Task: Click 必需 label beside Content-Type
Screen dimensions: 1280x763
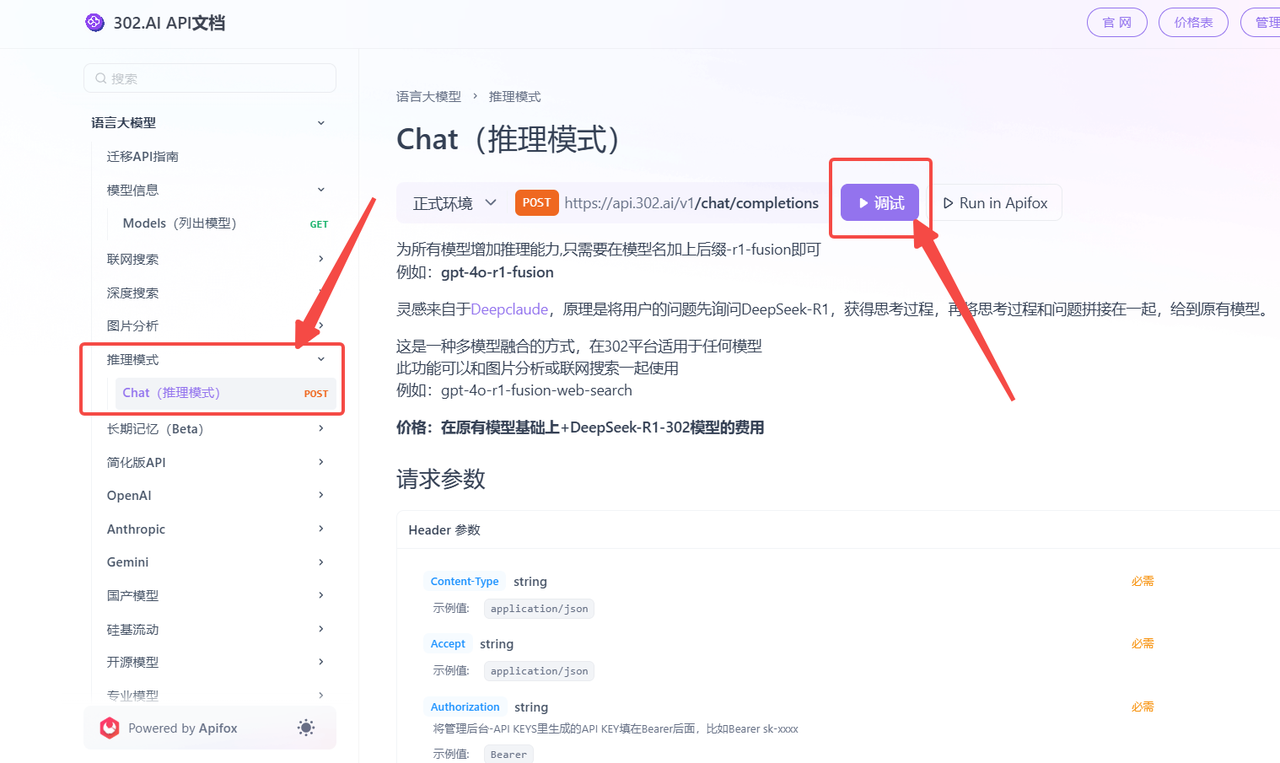Action: coord(1143,581)
